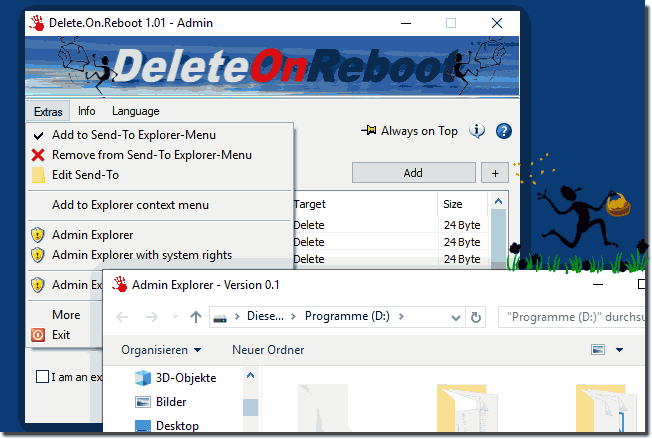652x439 pixels.
Task: Click 'Programme (D:)' breadcrumb
Action: (x=347, y=316)
